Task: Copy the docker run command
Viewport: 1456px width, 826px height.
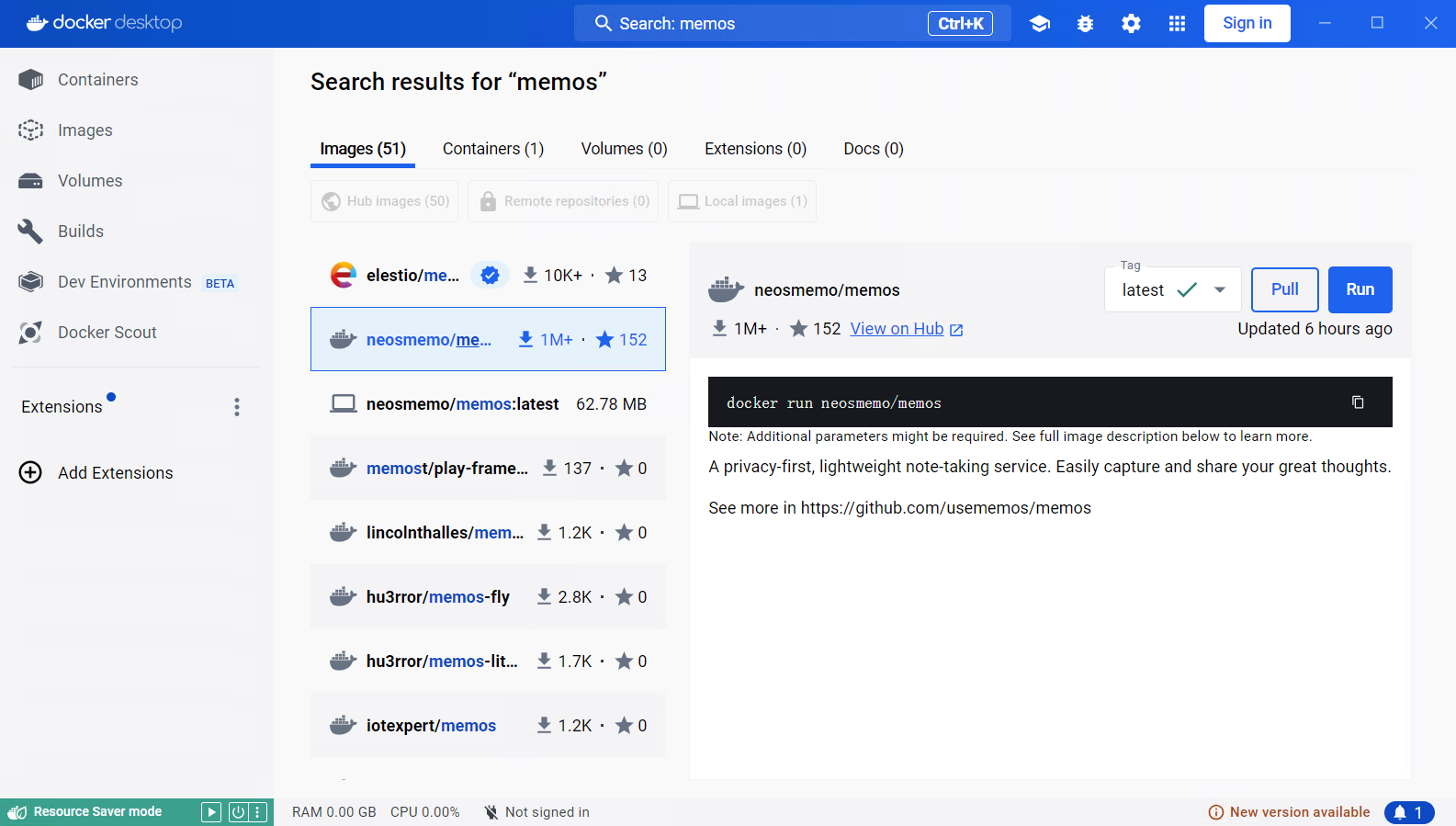Action: point(1358,402)
